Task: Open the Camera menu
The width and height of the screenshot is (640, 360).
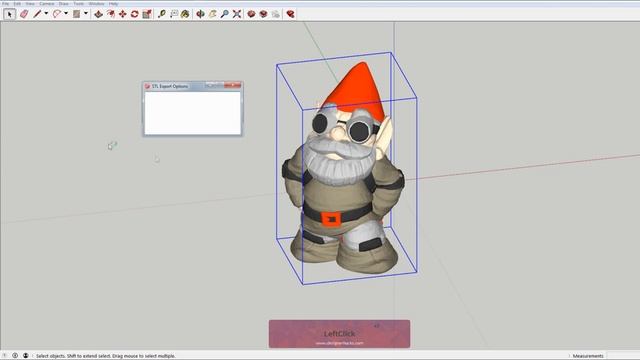Action: (47, 4)
